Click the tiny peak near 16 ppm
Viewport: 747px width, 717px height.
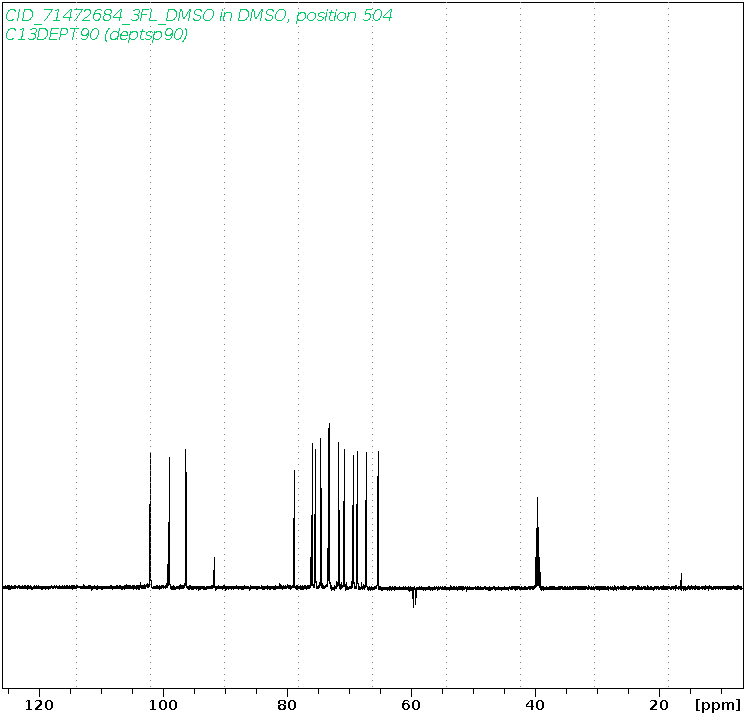click(681, 580)
